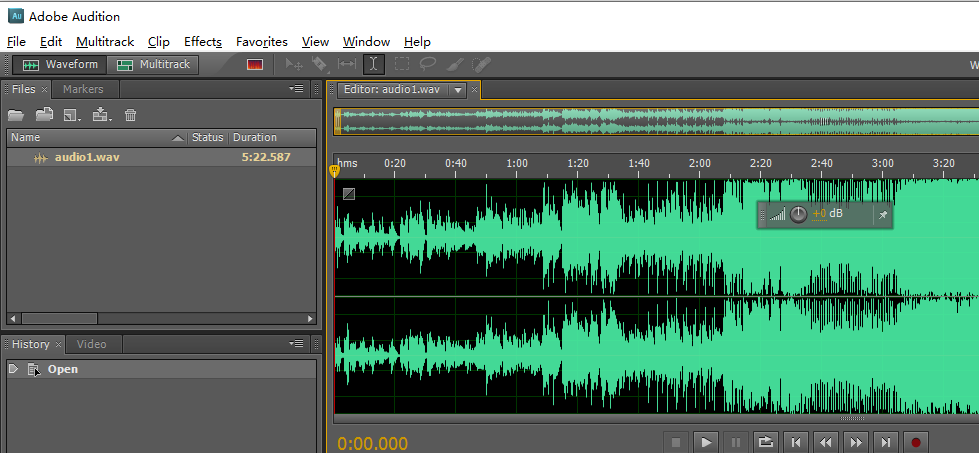Move playhead to next marker

coord(885,442)
